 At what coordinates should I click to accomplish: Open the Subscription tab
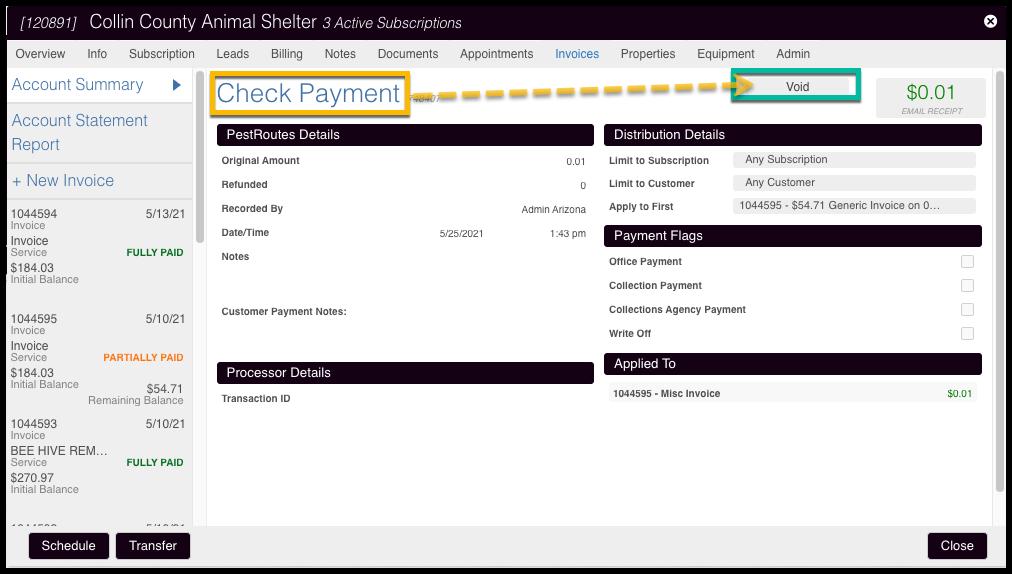click(161, 54)
